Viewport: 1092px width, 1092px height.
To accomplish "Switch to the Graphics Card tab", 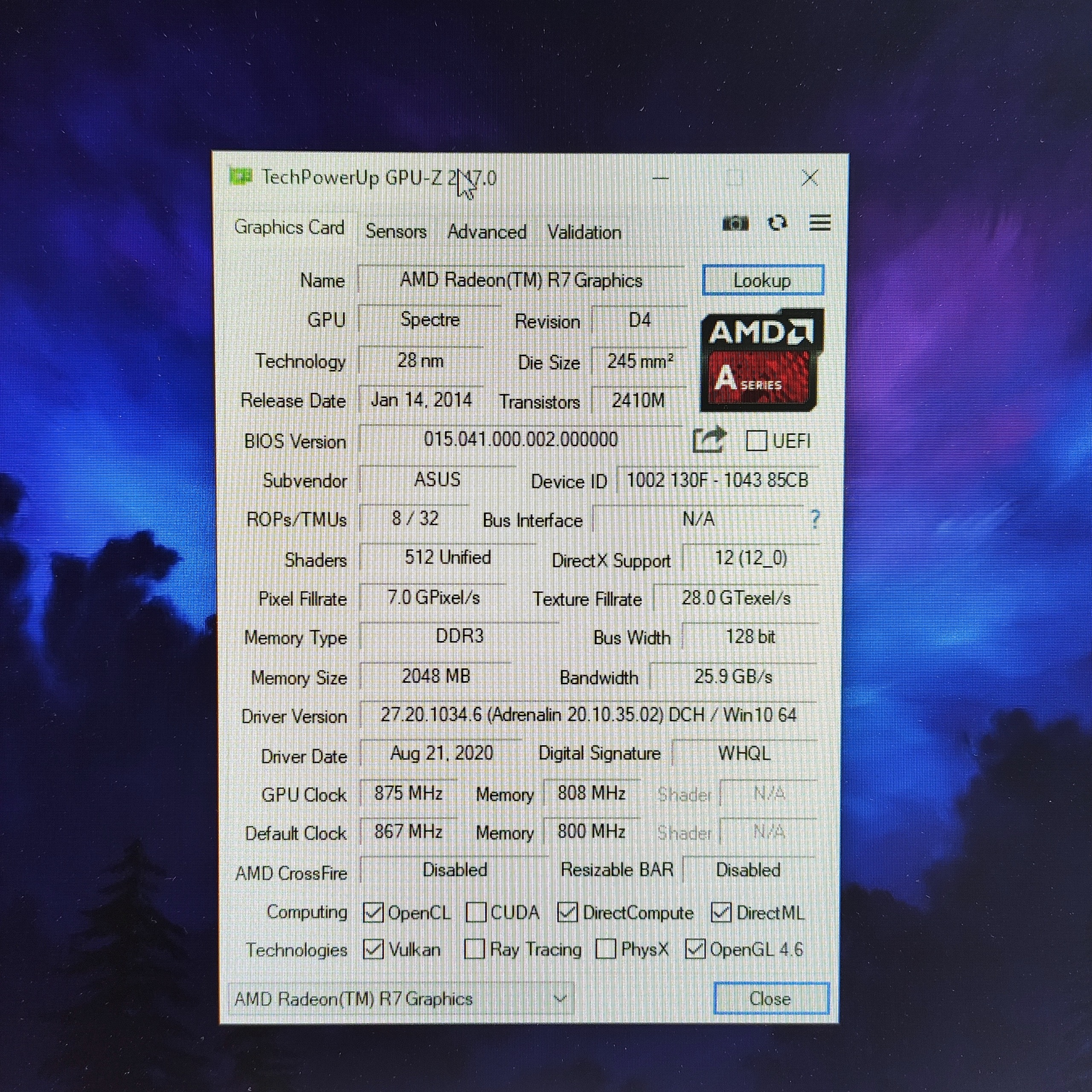I will [289, 227].
